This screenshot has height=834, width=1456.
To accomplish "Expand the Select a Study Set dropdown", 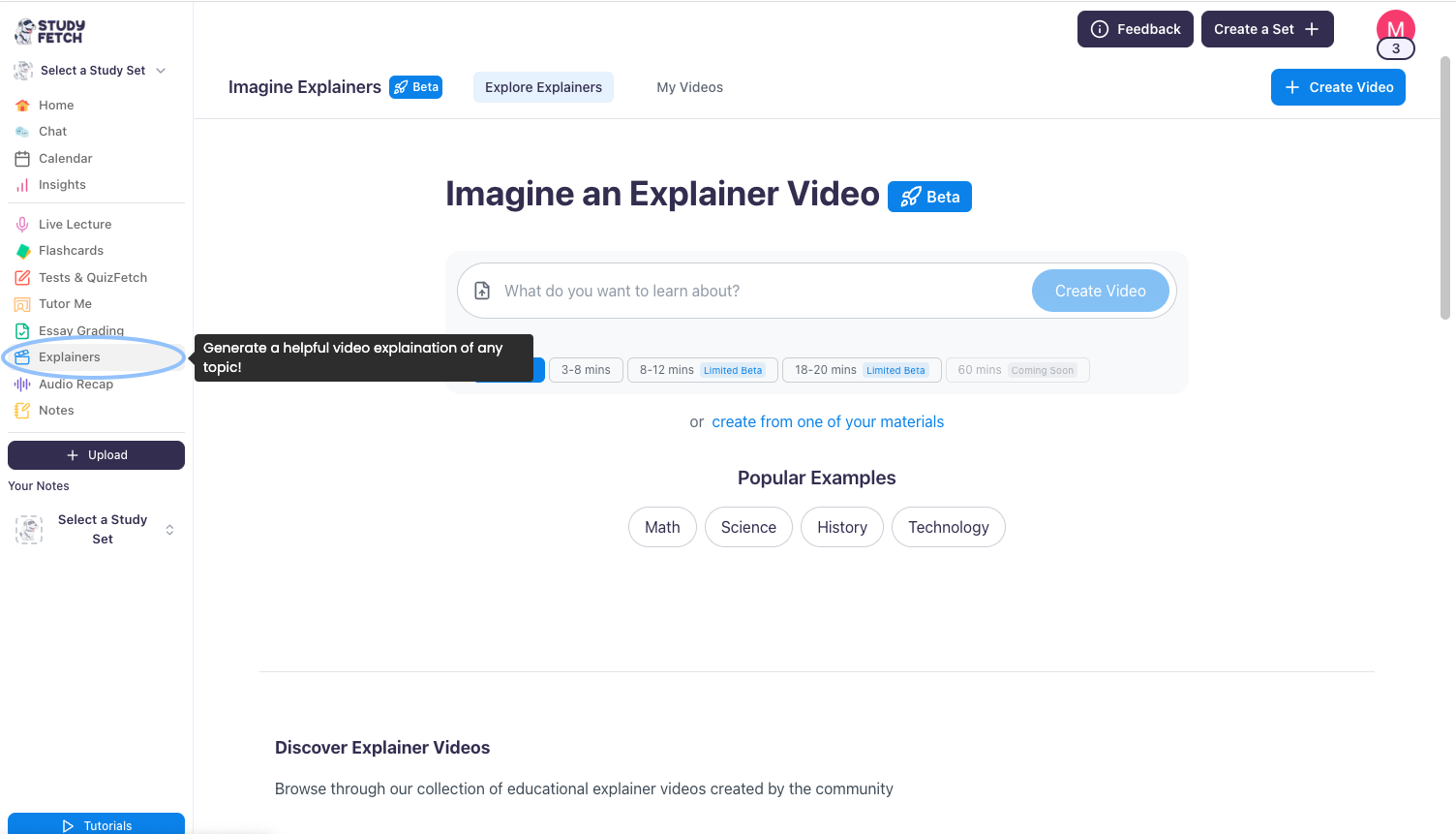I will [91, 70].
